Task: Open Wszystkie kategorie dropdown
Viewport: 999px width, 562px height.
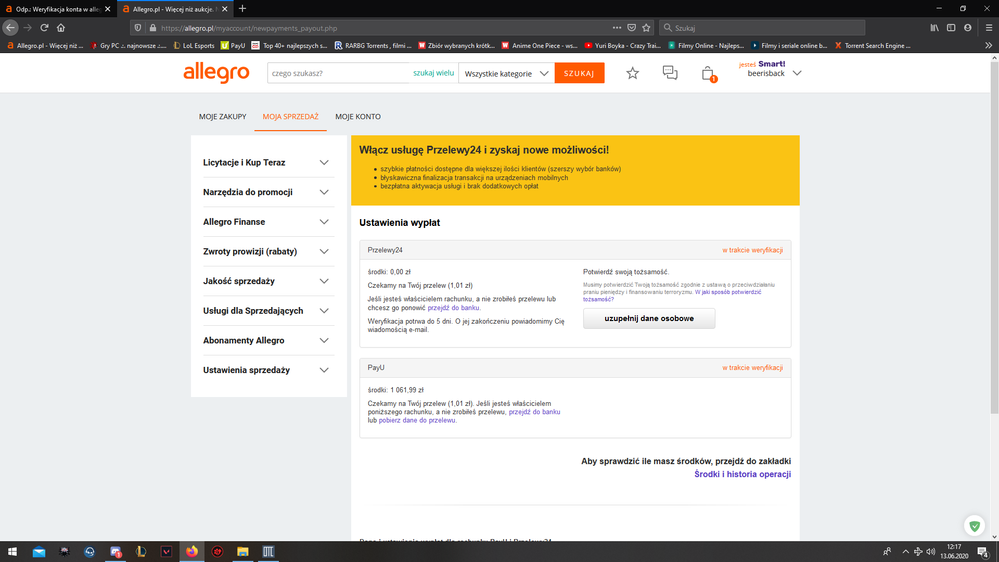Action: coord(507,73)
